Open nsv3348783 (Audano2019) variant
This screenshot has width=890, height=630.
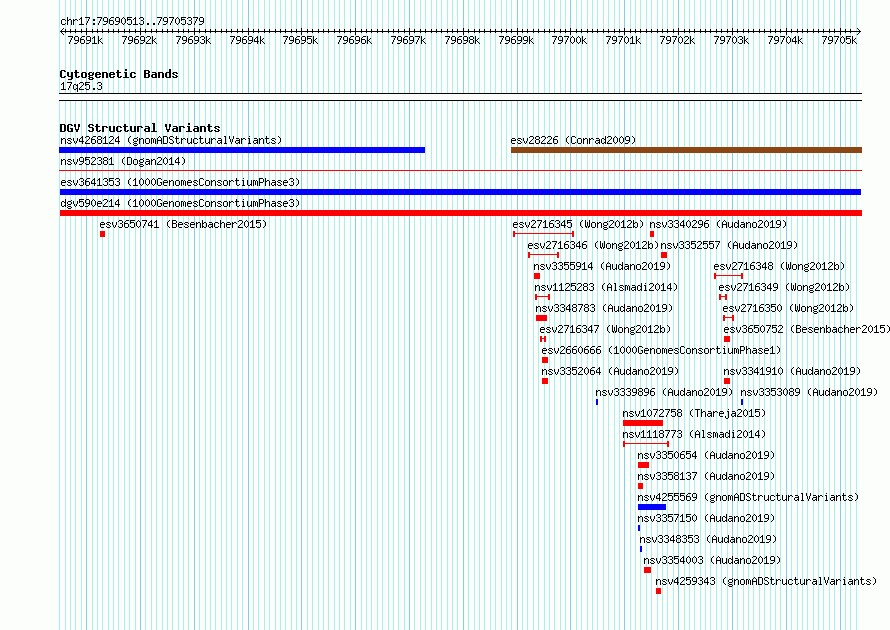(x=604, y=308)
